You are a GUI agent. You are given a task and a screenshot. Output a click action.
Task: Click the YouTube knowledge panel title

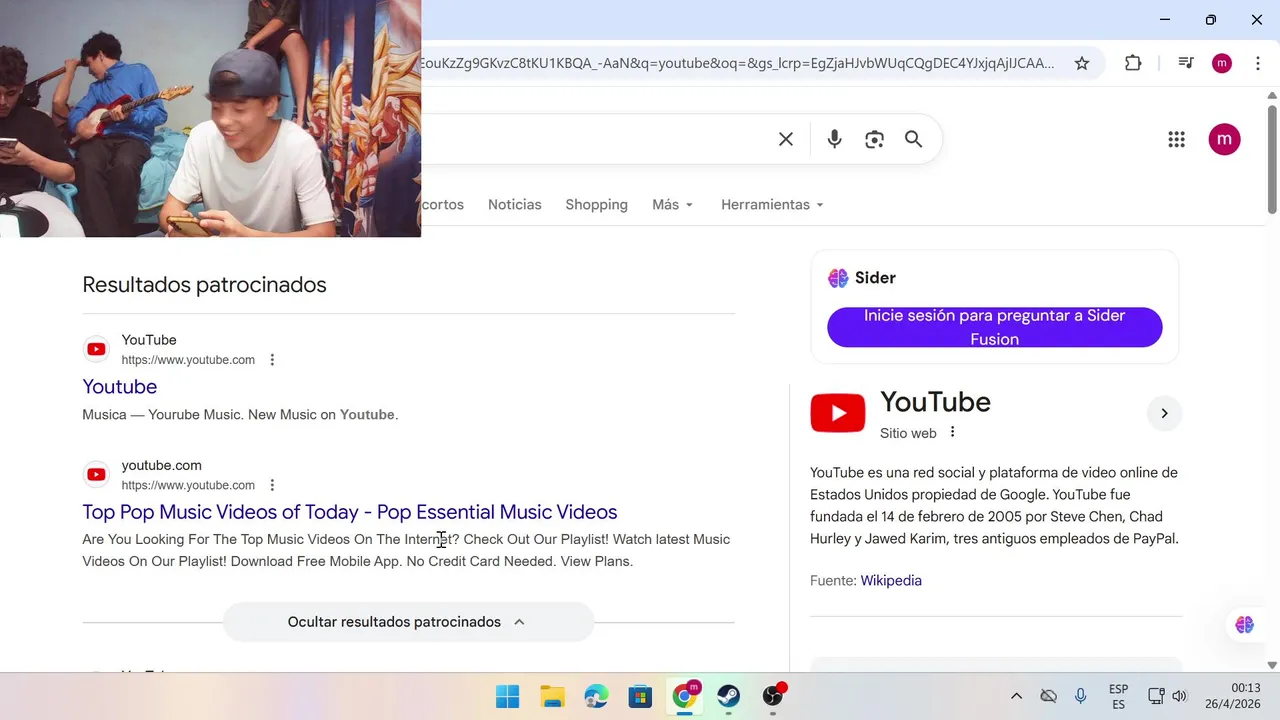[x=935, y=402]
